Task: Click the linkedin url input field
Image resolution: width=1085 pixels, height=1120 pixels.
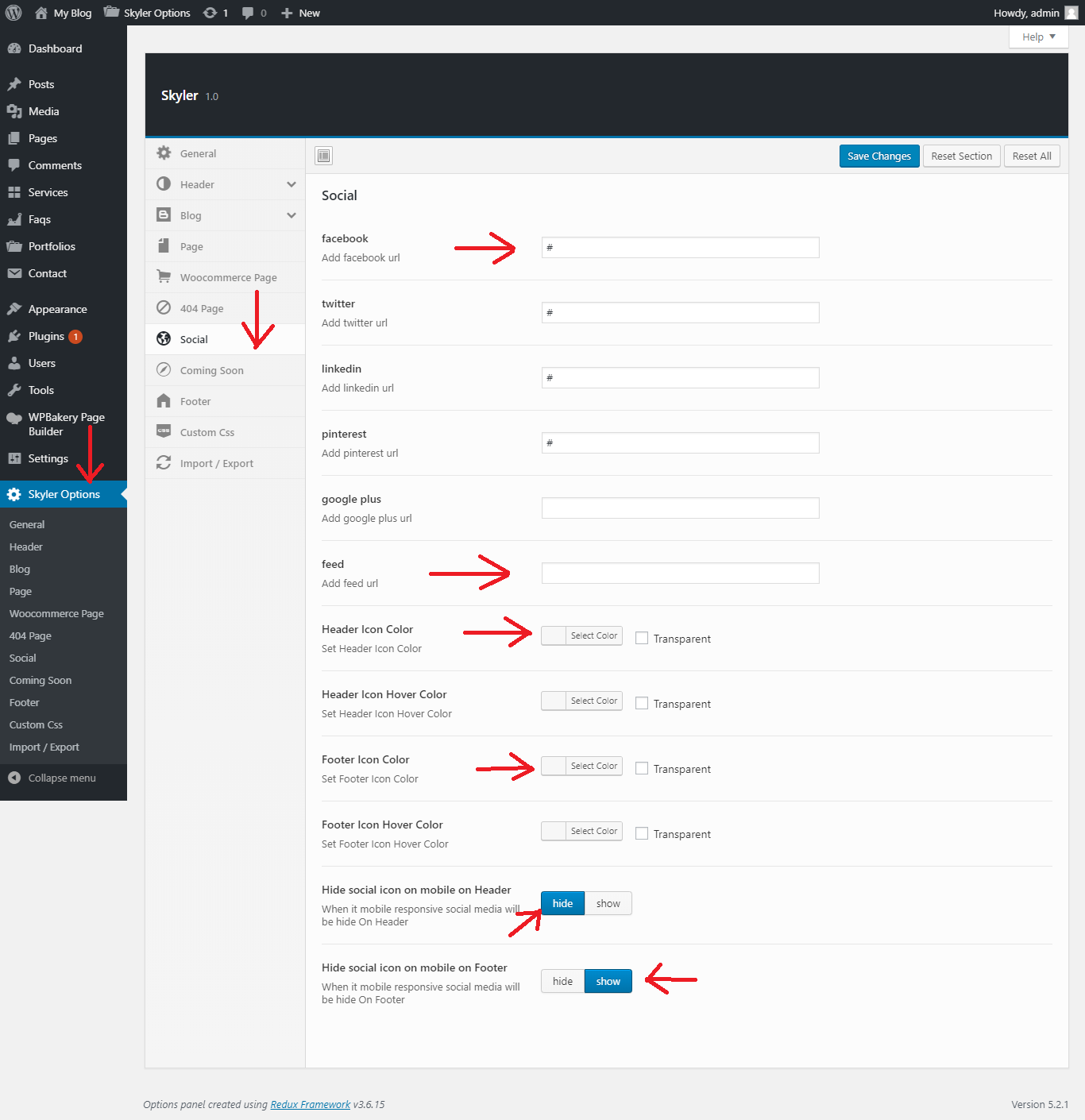Action: pos(681,377)
